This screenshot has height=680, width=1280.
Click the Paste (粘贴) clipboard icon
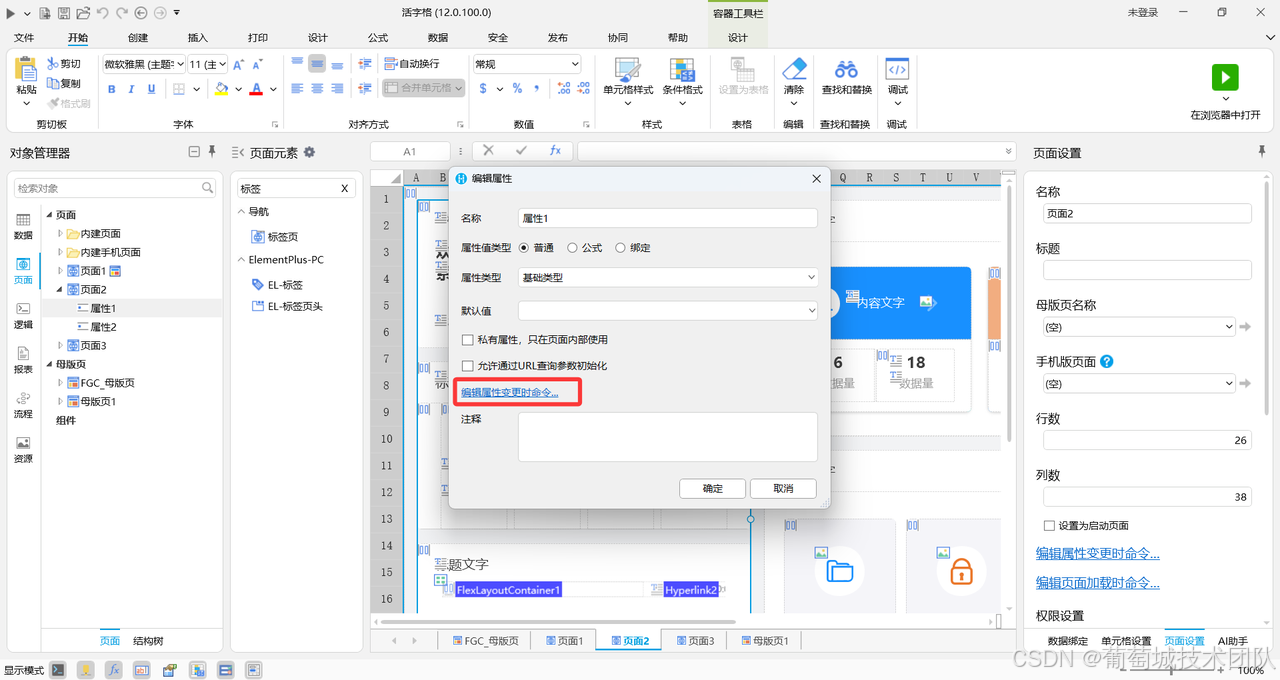[26, 70]
